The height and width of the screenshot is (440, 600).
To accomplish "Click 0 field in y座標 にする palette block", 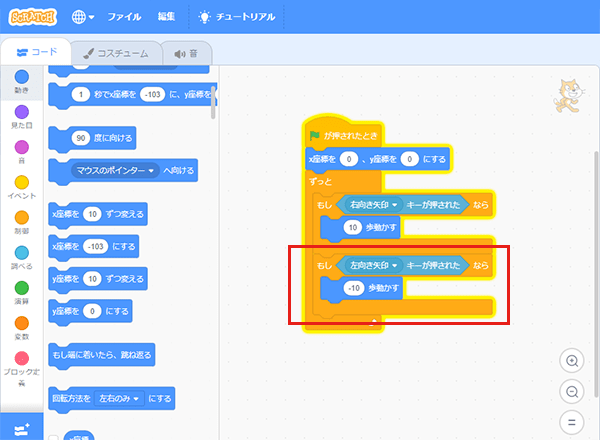I will pyautogui.click(x=92, y=311).
